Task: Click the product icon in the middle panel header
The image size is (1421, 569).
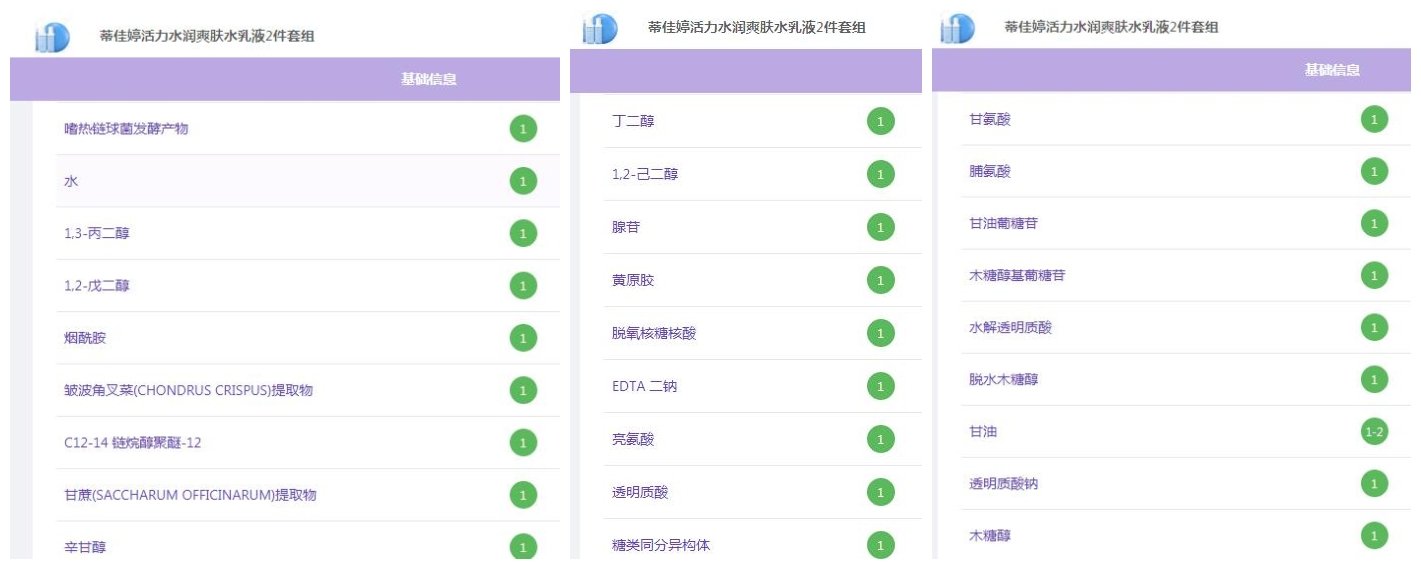Action: tap(599, 29)
